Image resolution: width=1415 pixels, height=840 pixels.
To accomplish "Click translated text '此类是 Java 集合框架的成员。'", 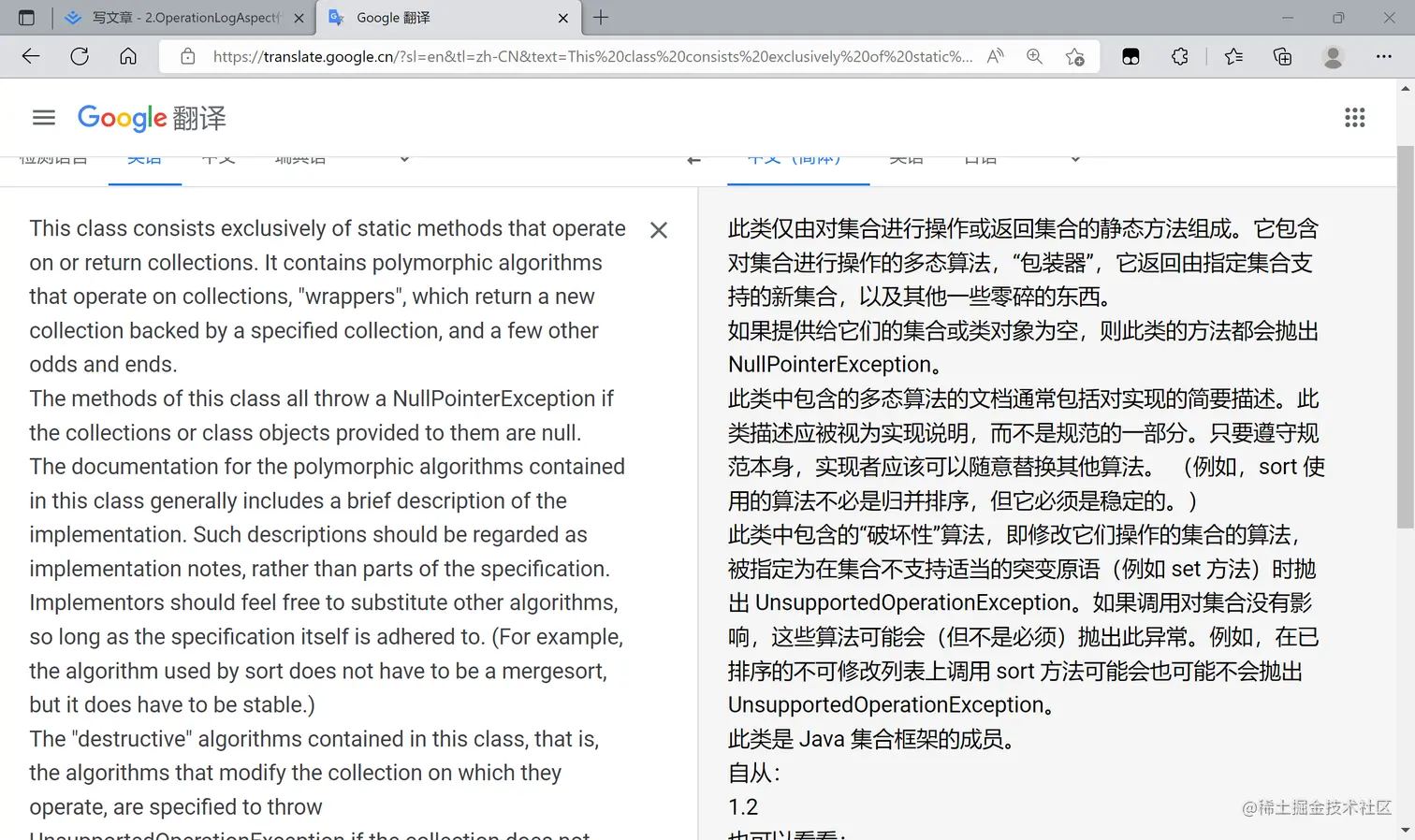I will pos(871,739).
